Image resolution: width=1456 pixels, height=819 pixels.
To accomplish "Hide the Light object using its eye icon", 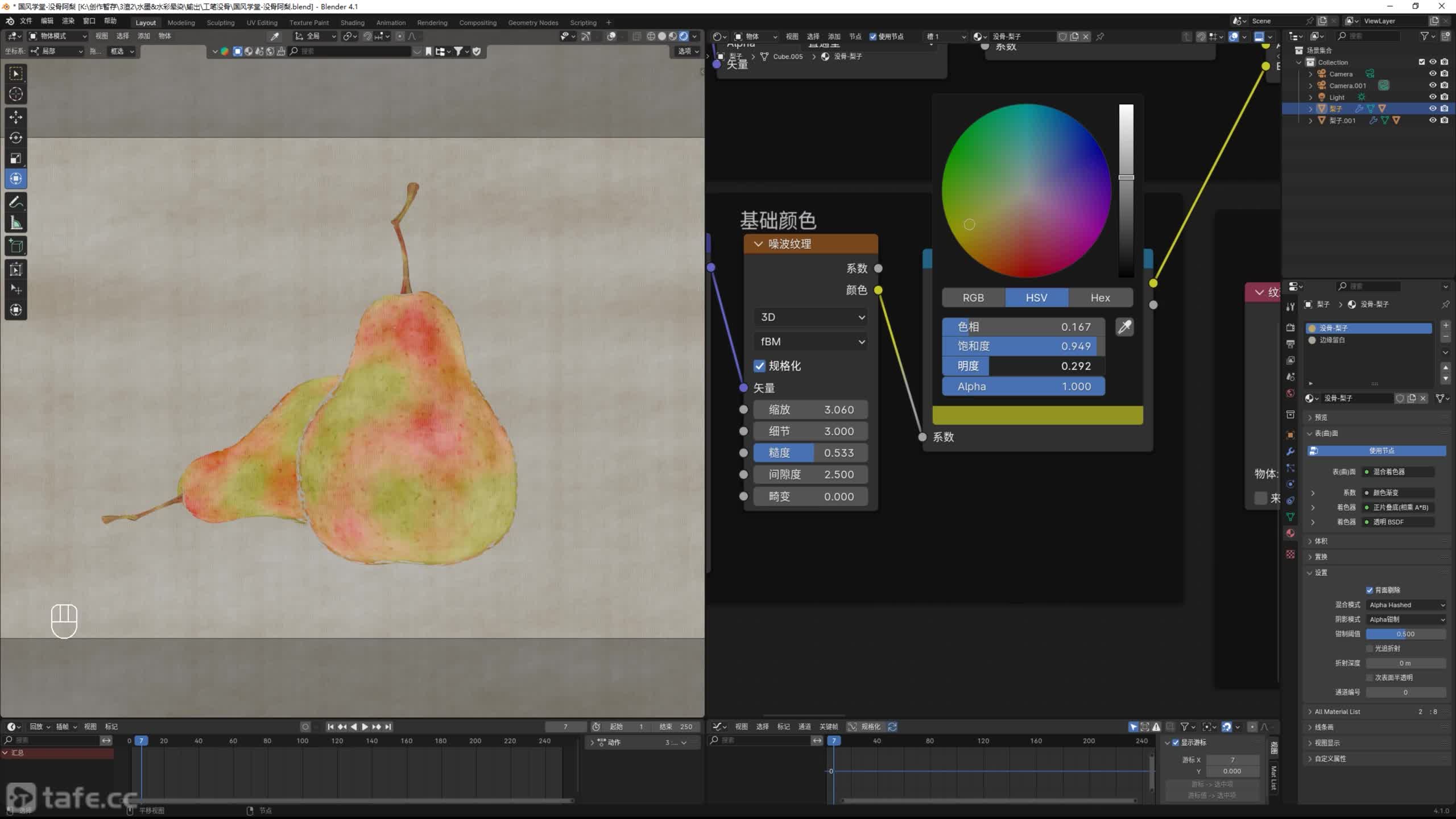I will [1433, 97].
